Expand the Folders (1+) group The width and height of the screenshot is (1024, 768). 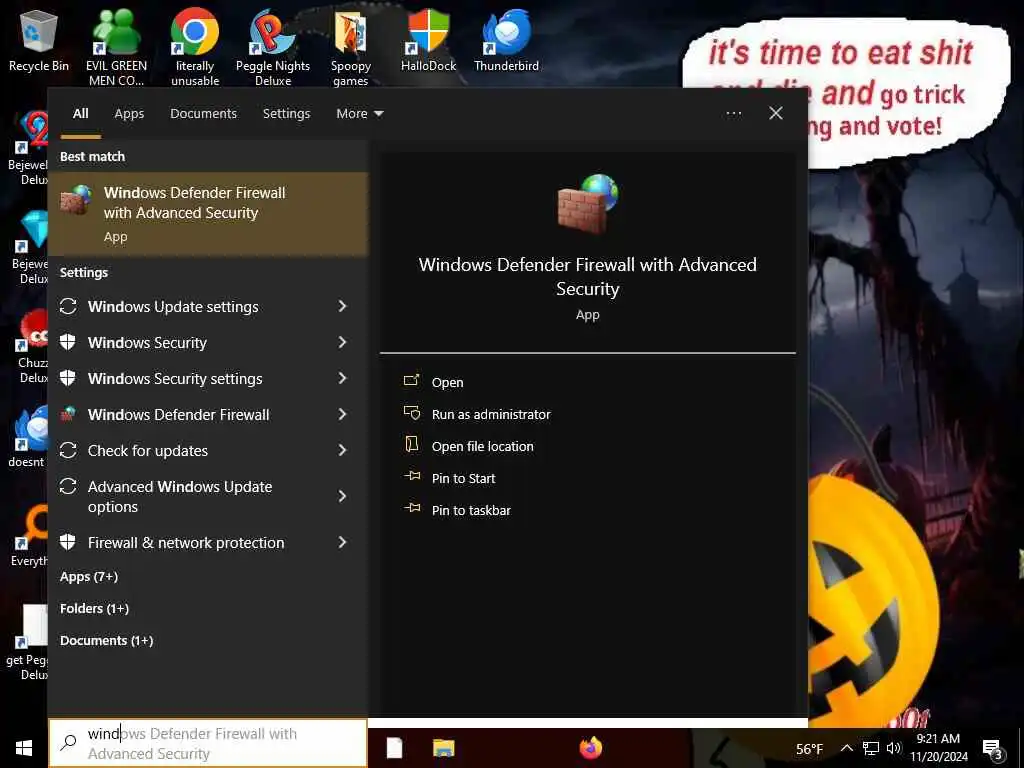94,609
